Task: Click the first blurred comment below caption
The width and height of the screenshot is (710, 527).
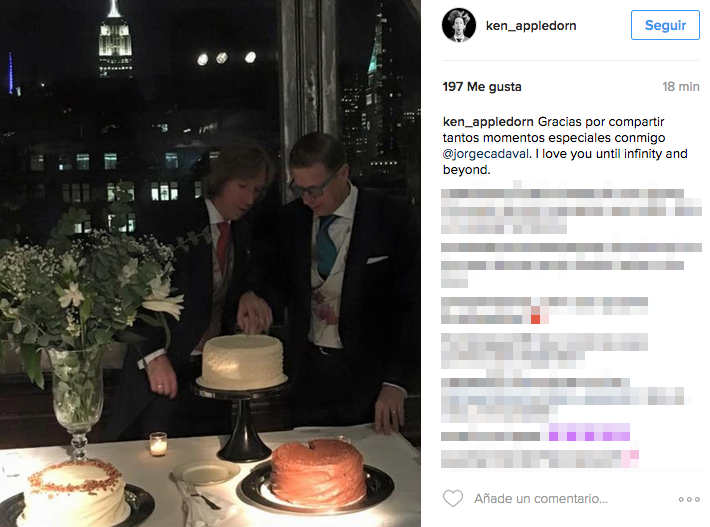Action: [x=571, y=211]
